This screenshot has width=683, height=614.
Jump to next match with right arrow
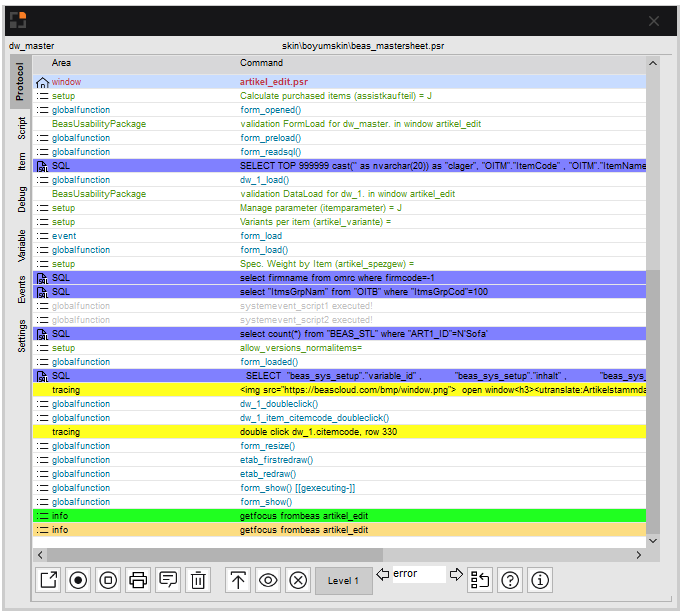(456, 574)
